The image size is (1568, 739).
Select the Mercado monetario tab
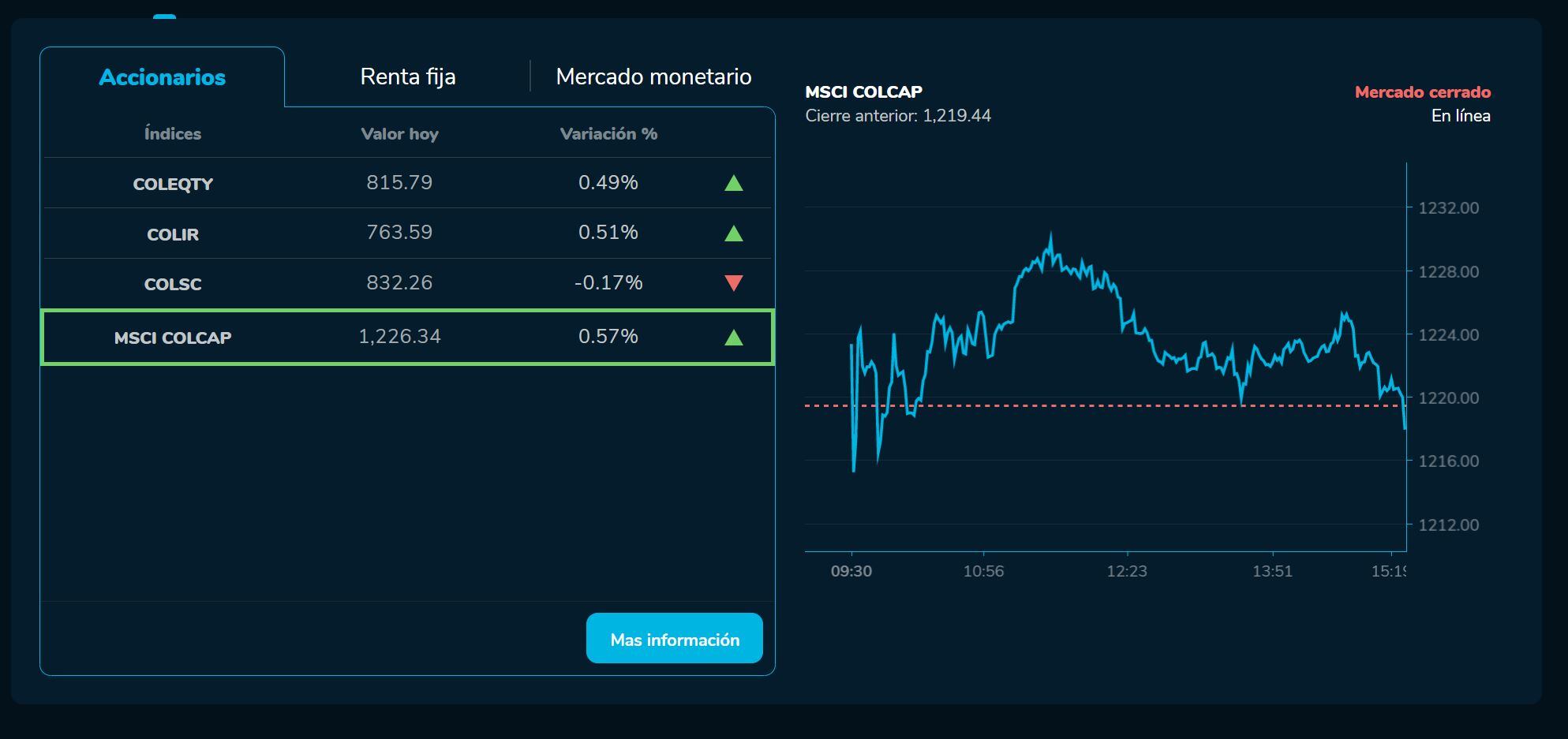tap(653, 77)
